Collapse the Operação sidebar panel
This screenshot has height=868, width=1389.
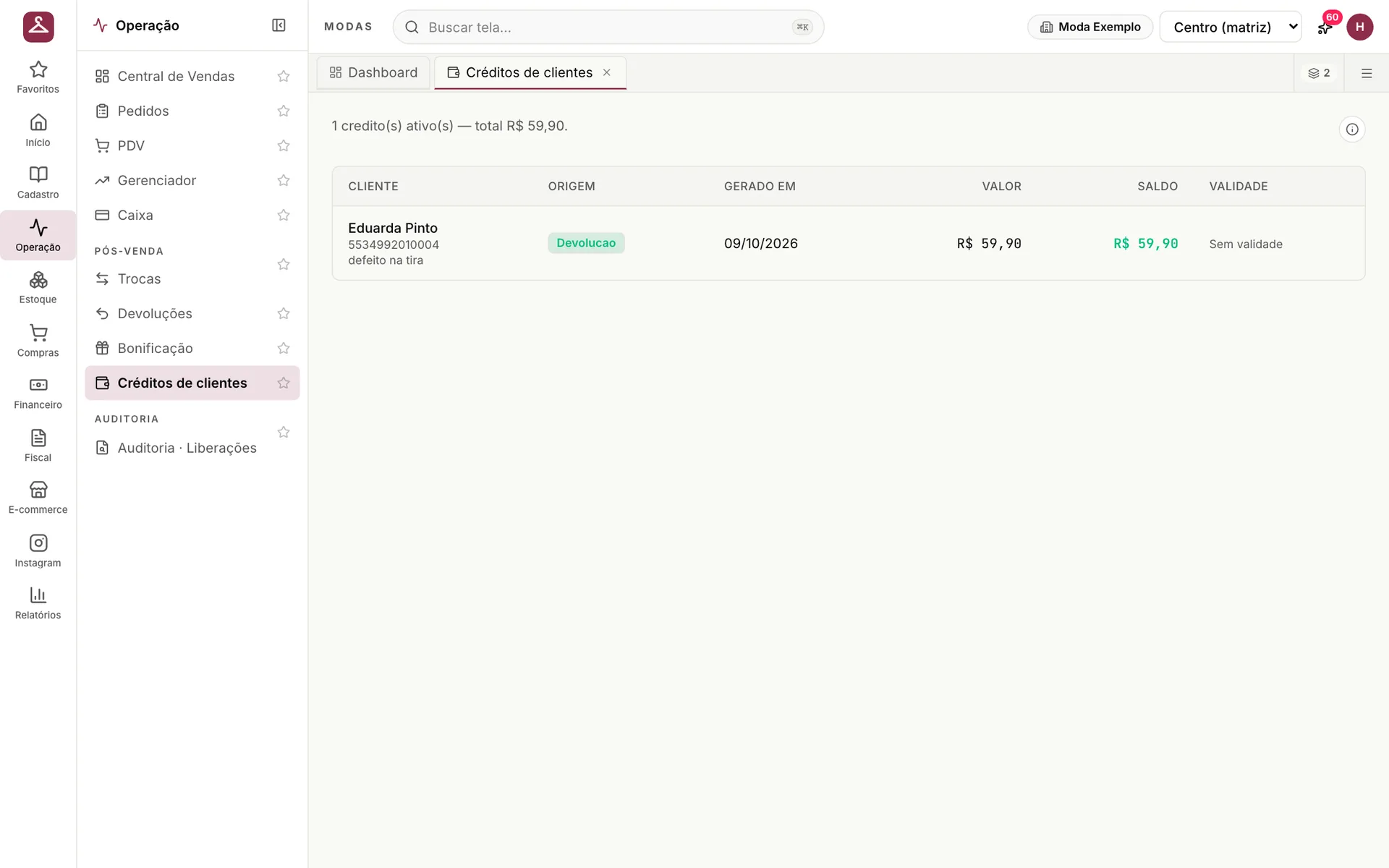click(279, 25)
